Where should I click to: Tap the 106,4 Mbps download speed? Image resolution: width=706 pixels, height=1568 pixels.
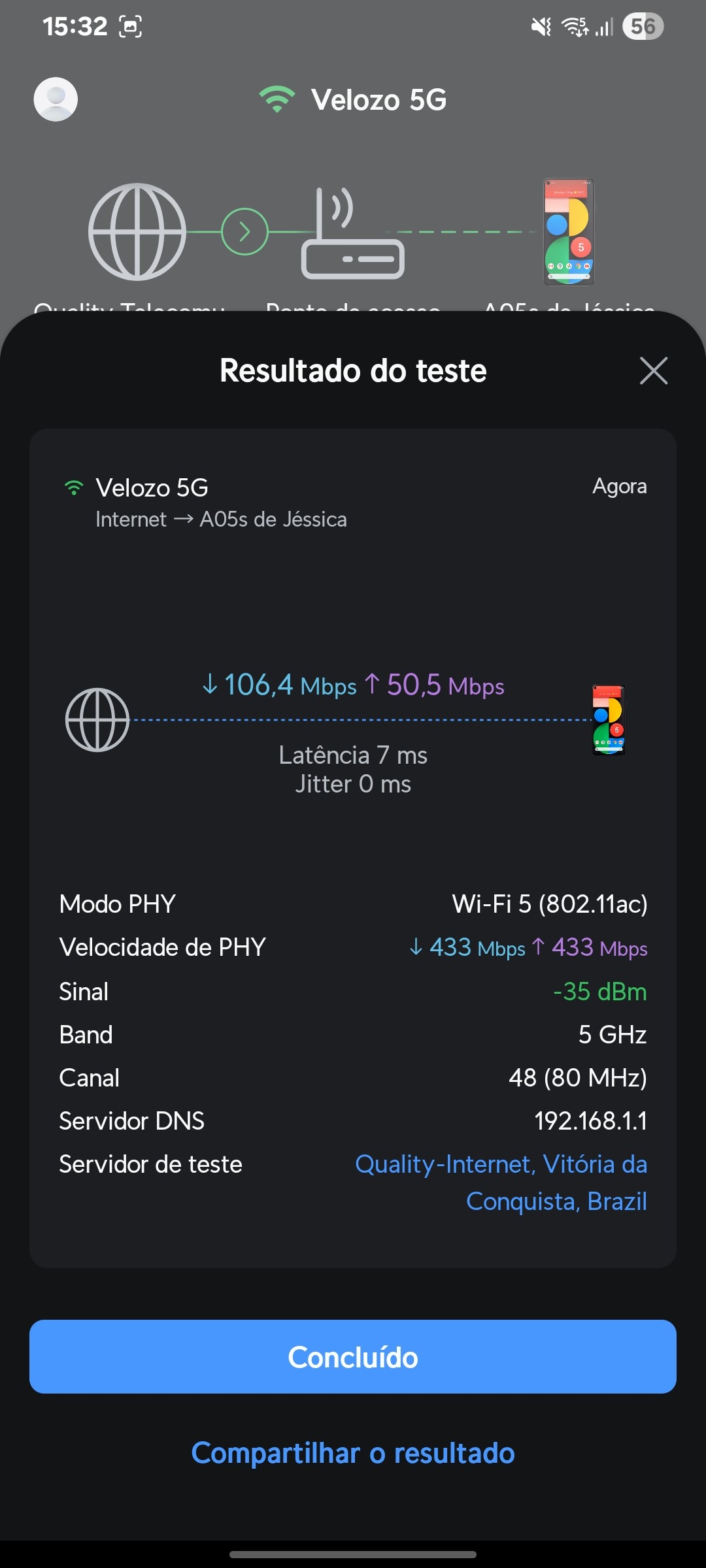point(280,685)
